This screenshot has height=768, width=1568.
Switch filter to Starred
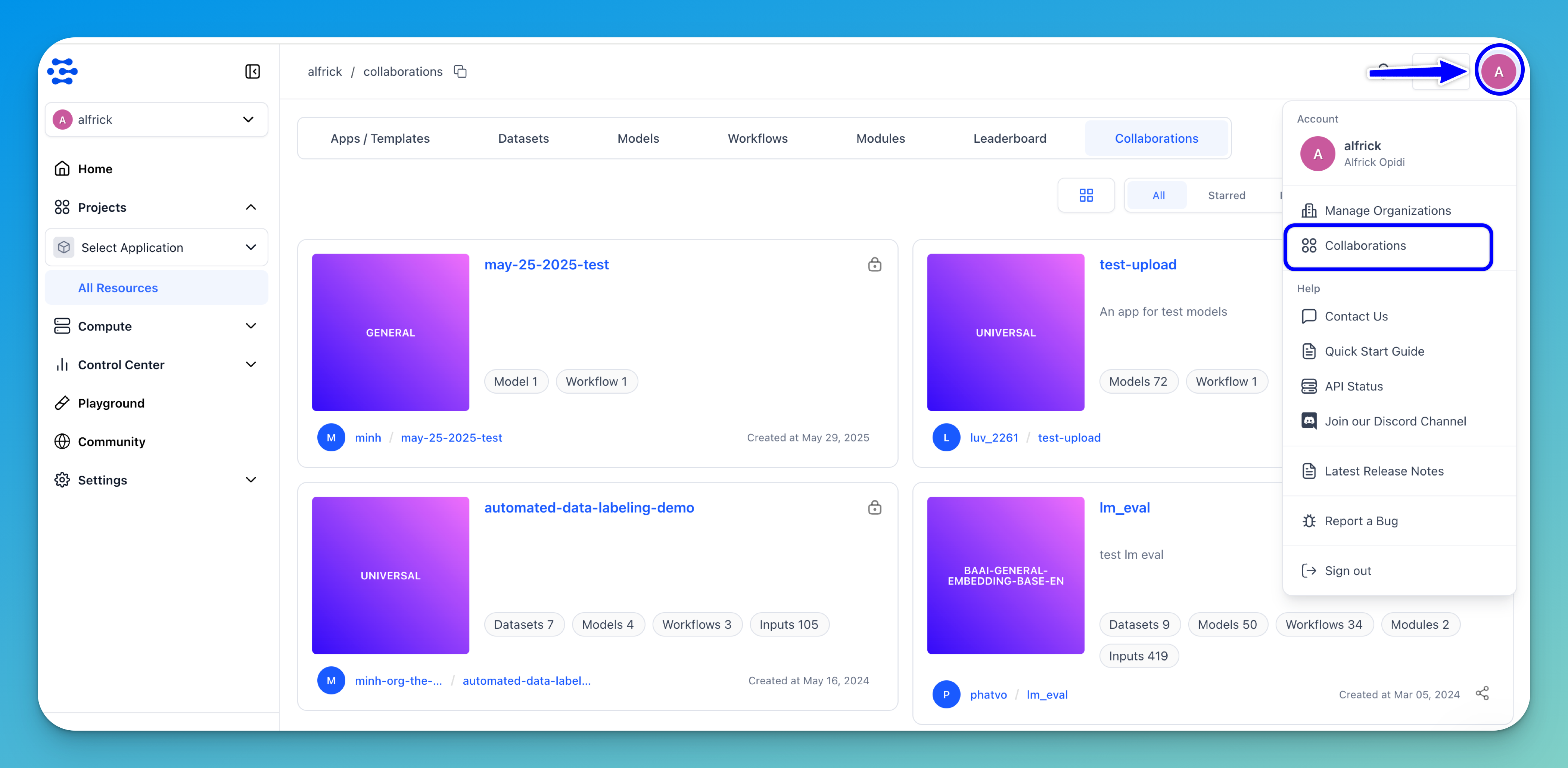(x=1226, y=195)
